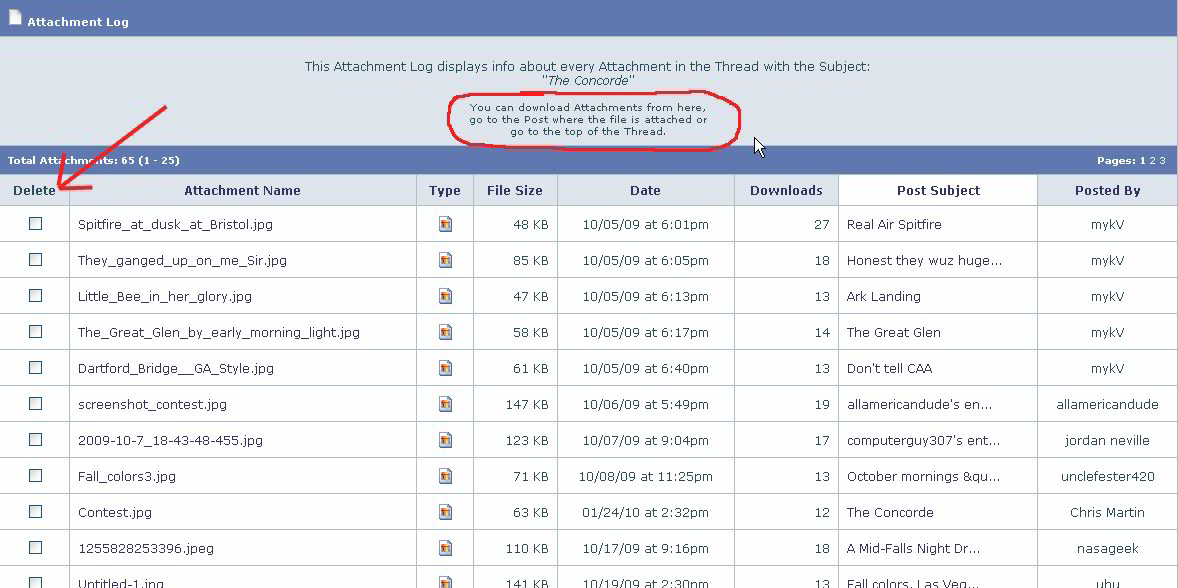
Task: Tick delete checkbox for Contest.jpg
Action: [35, 511]
